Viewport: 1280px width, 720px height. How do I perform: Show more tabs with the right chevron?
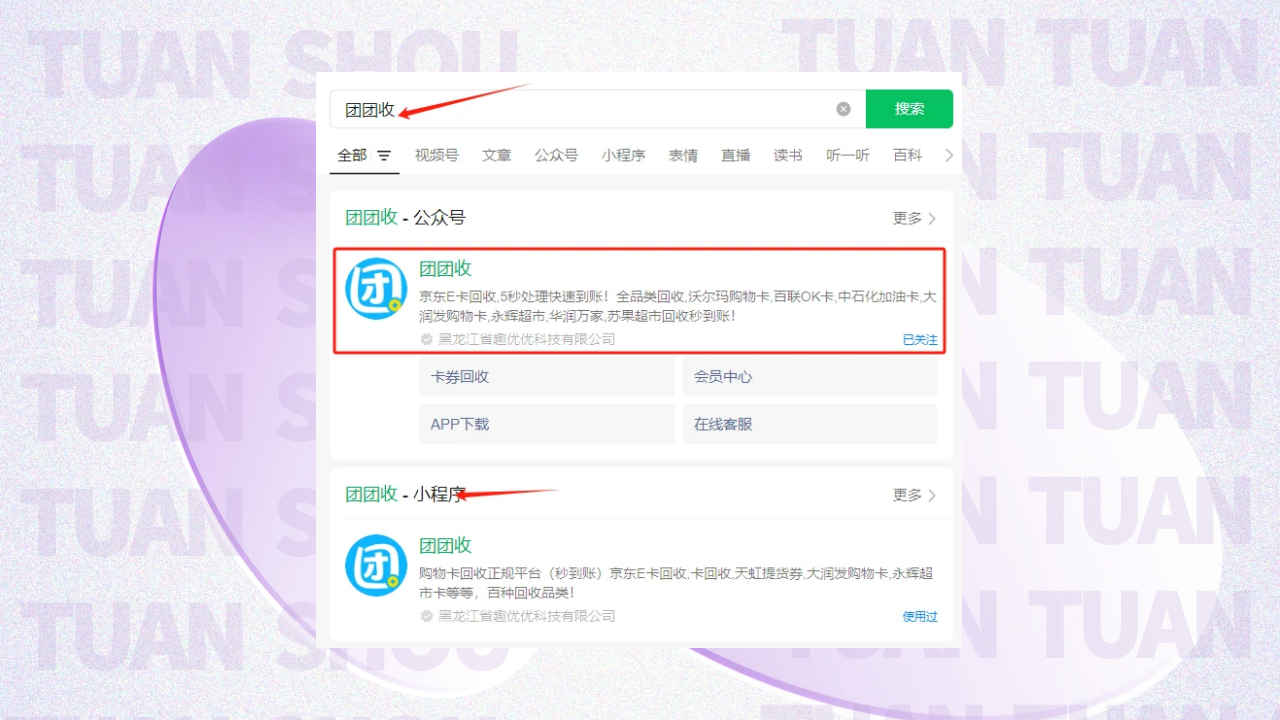click(949, 155)
